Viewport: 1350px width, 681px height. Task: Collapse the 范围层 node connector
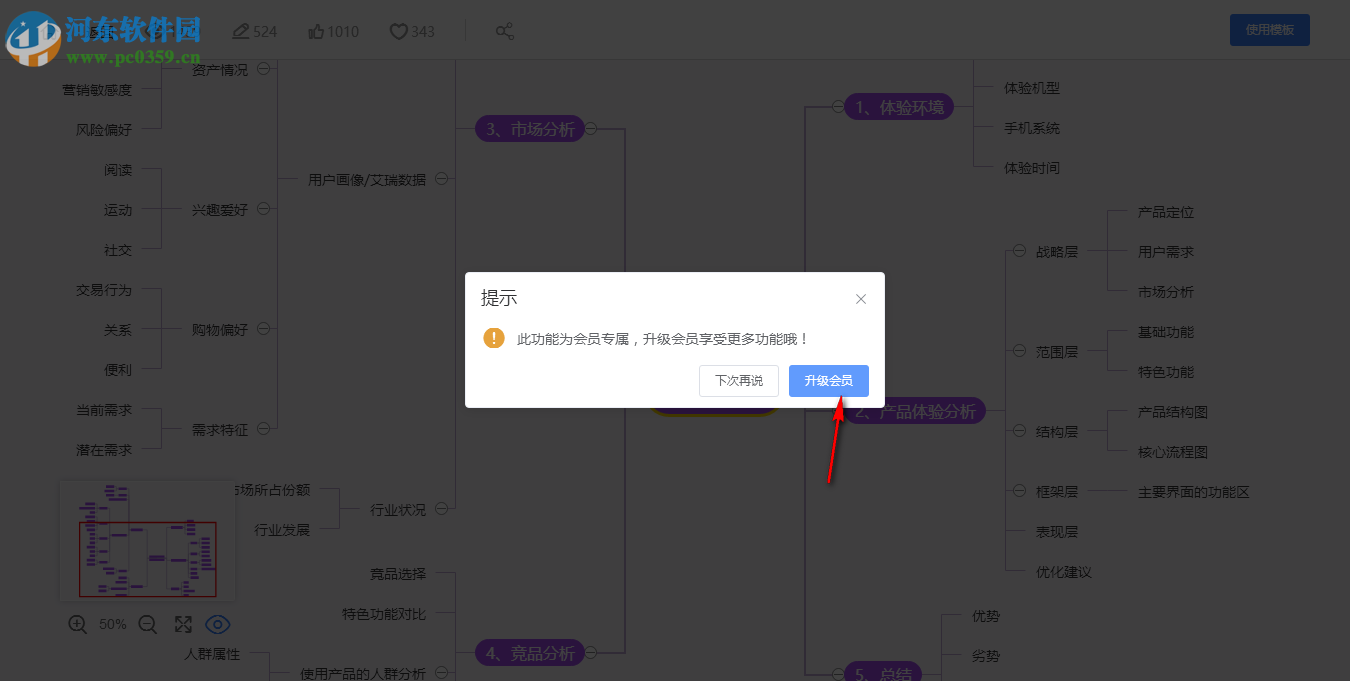(1019, 351)
